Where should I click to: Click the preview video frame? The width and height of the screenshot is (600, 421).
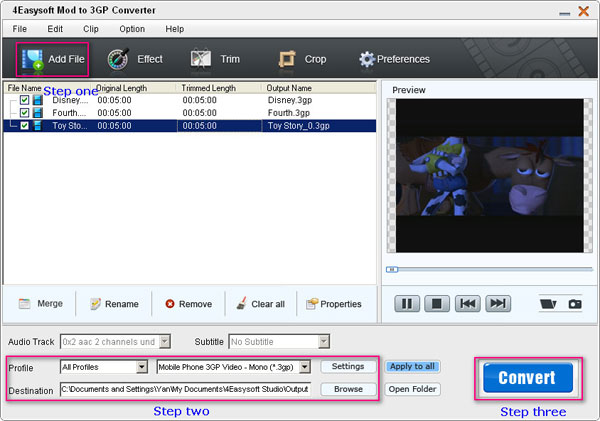click(489, 176)
